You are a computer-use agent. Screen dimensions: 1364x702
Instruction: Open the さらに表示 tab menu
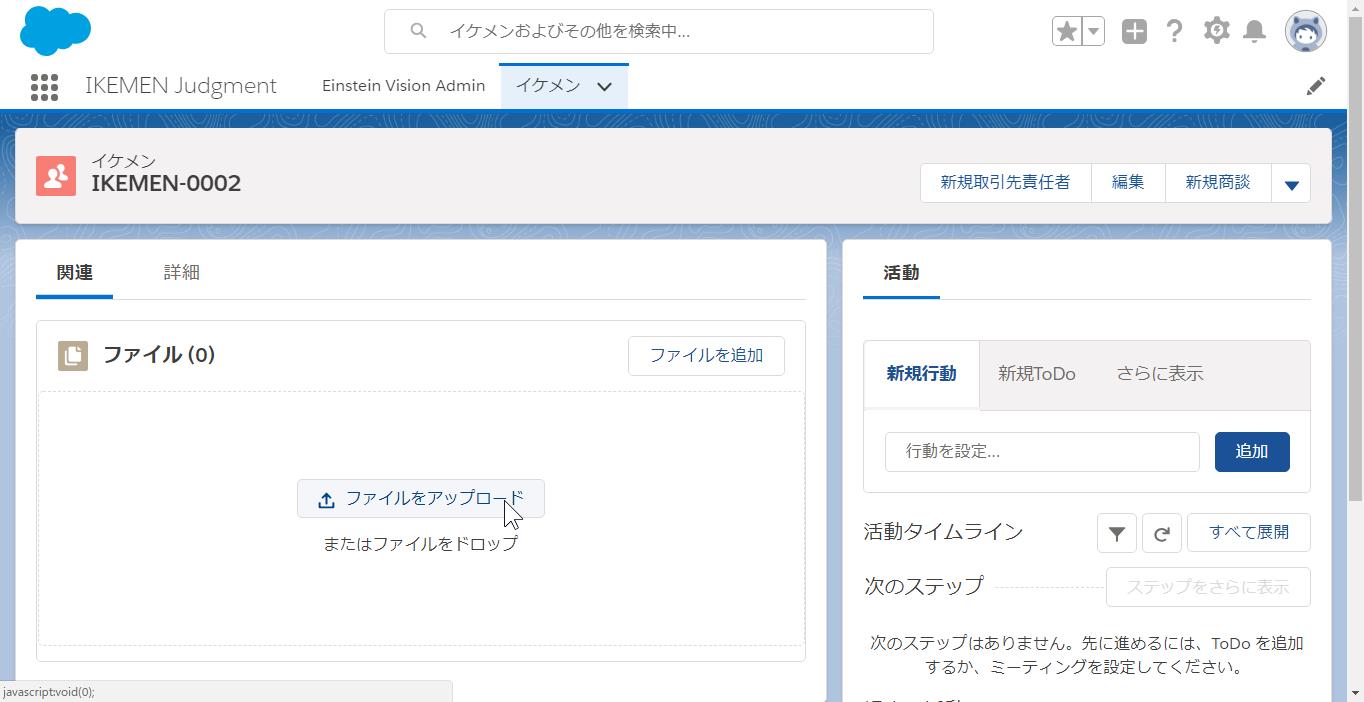coord(1160,374)
